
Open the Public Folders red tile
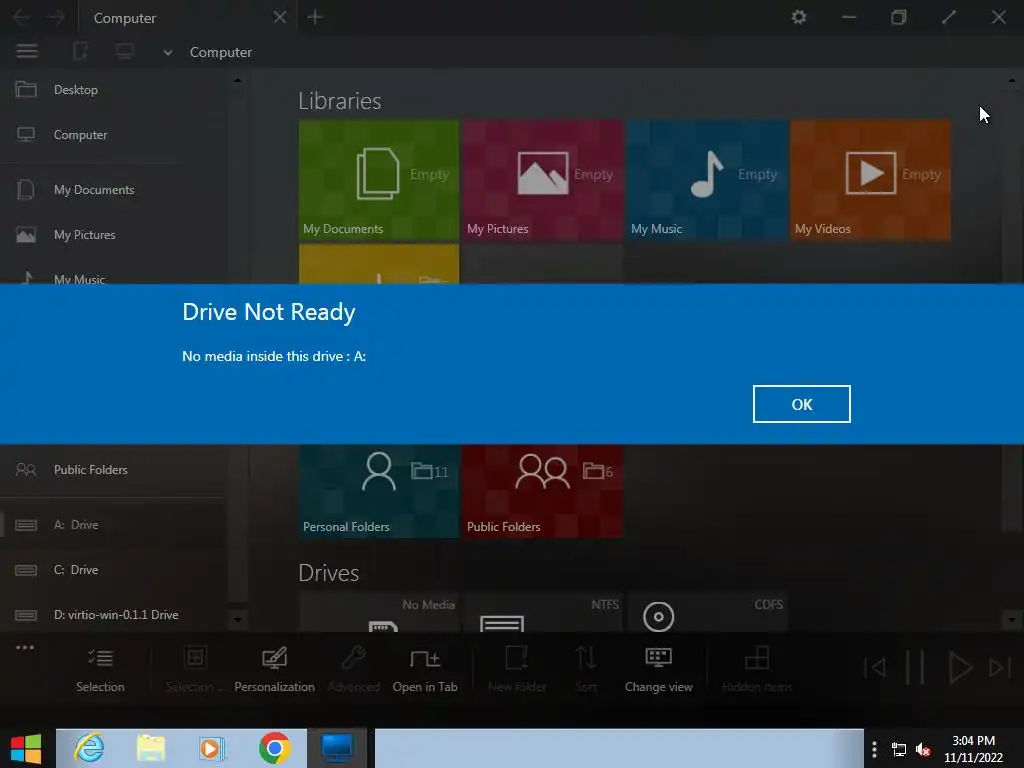[543, 491]
